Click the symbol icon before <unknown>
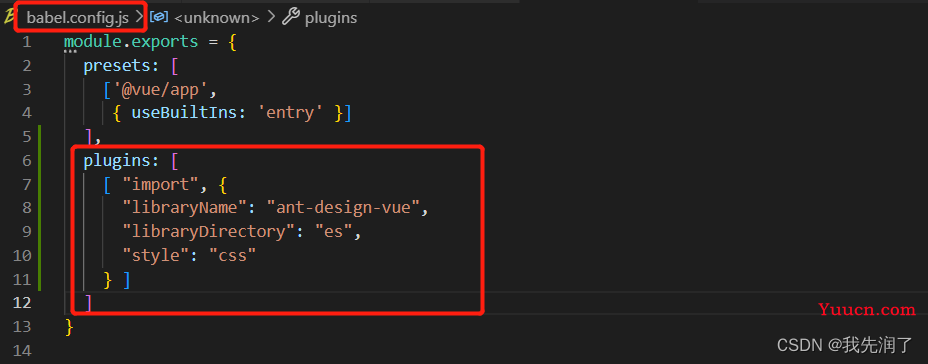 tap(159, 17)
